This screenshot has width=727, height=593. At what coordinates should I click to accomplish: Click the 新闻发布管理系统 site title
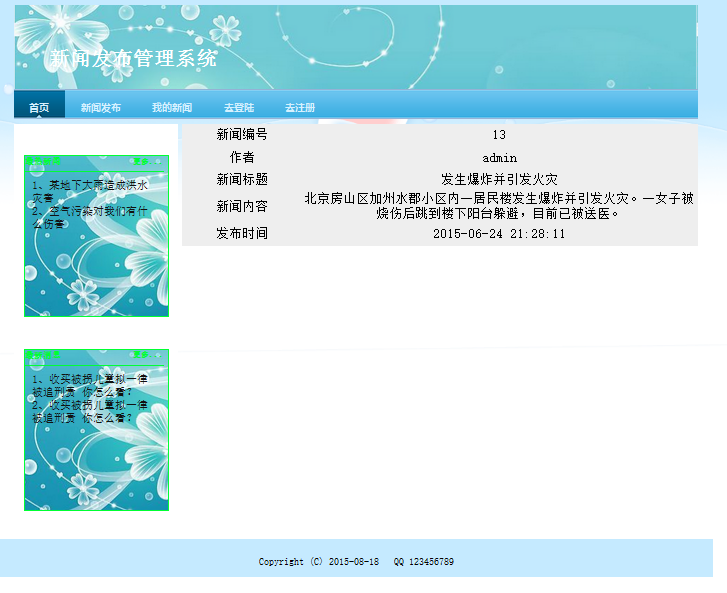click(x=134, y=58)
